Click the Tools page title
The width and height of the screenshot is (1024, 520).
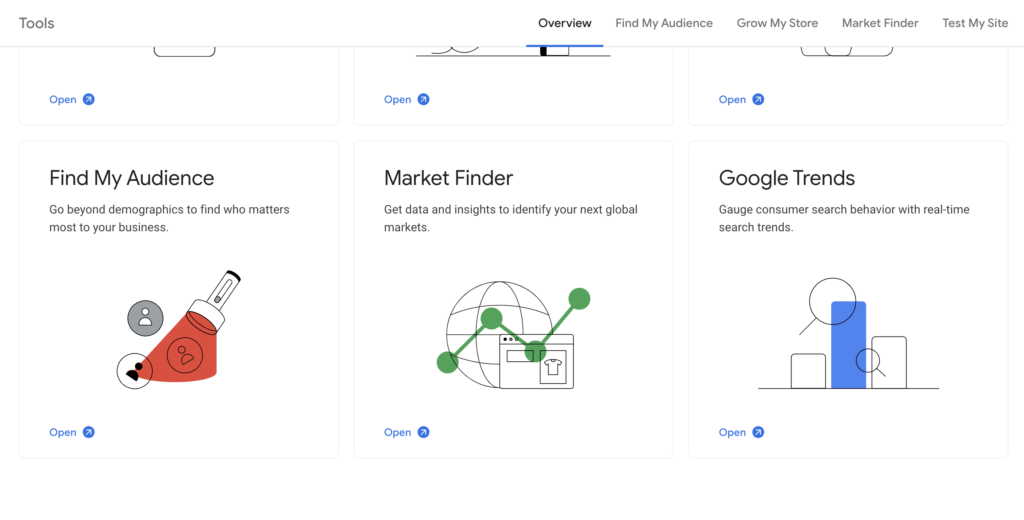37,23
